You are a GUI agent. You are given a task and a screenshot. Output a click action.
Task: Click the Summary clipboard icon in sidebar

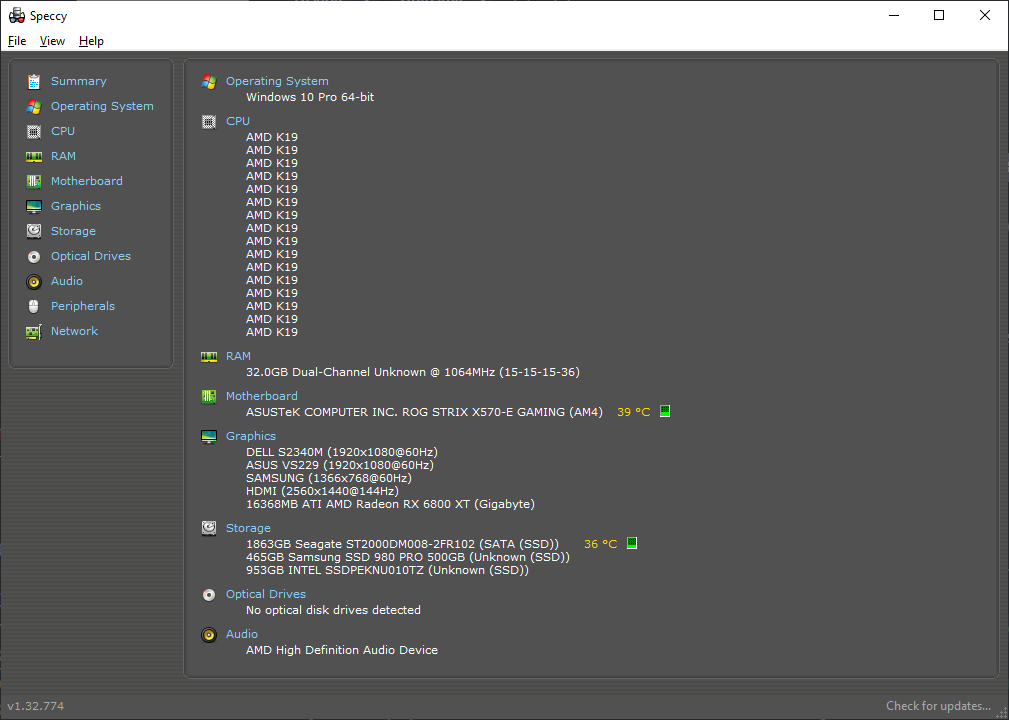tap(34, 81)
